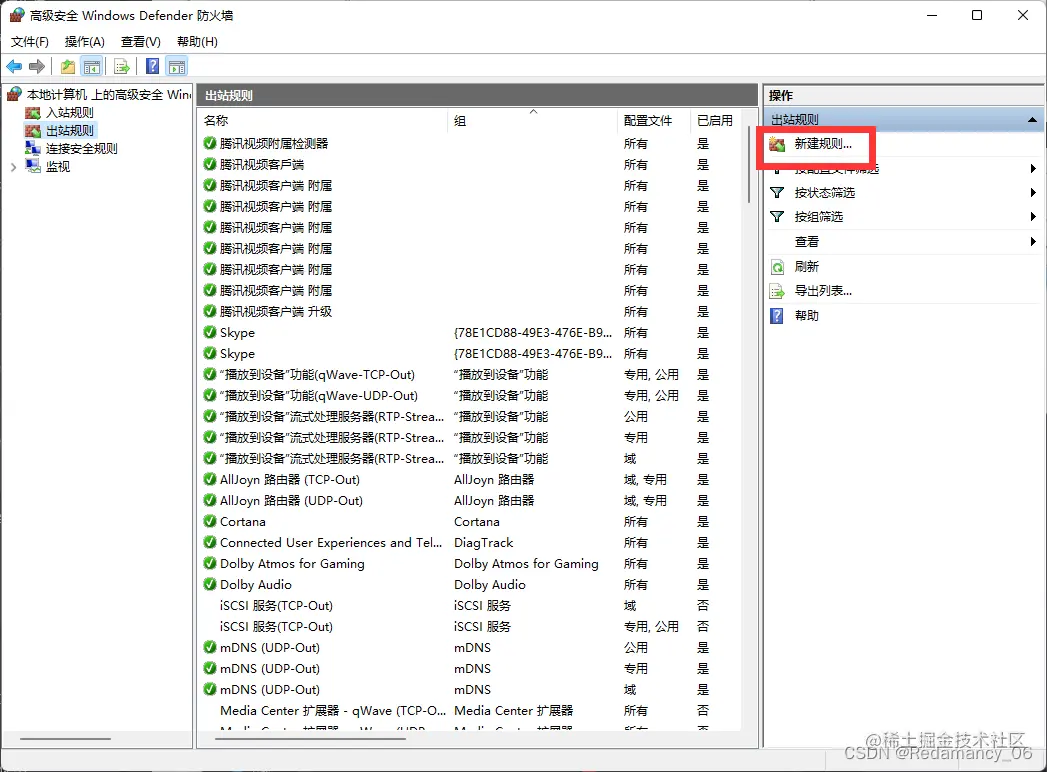This screenshot has height=772, width=1047.
Task: Click the firewall icon beside 入站规则
Action: pyautogui.click(x=33, y=112)
